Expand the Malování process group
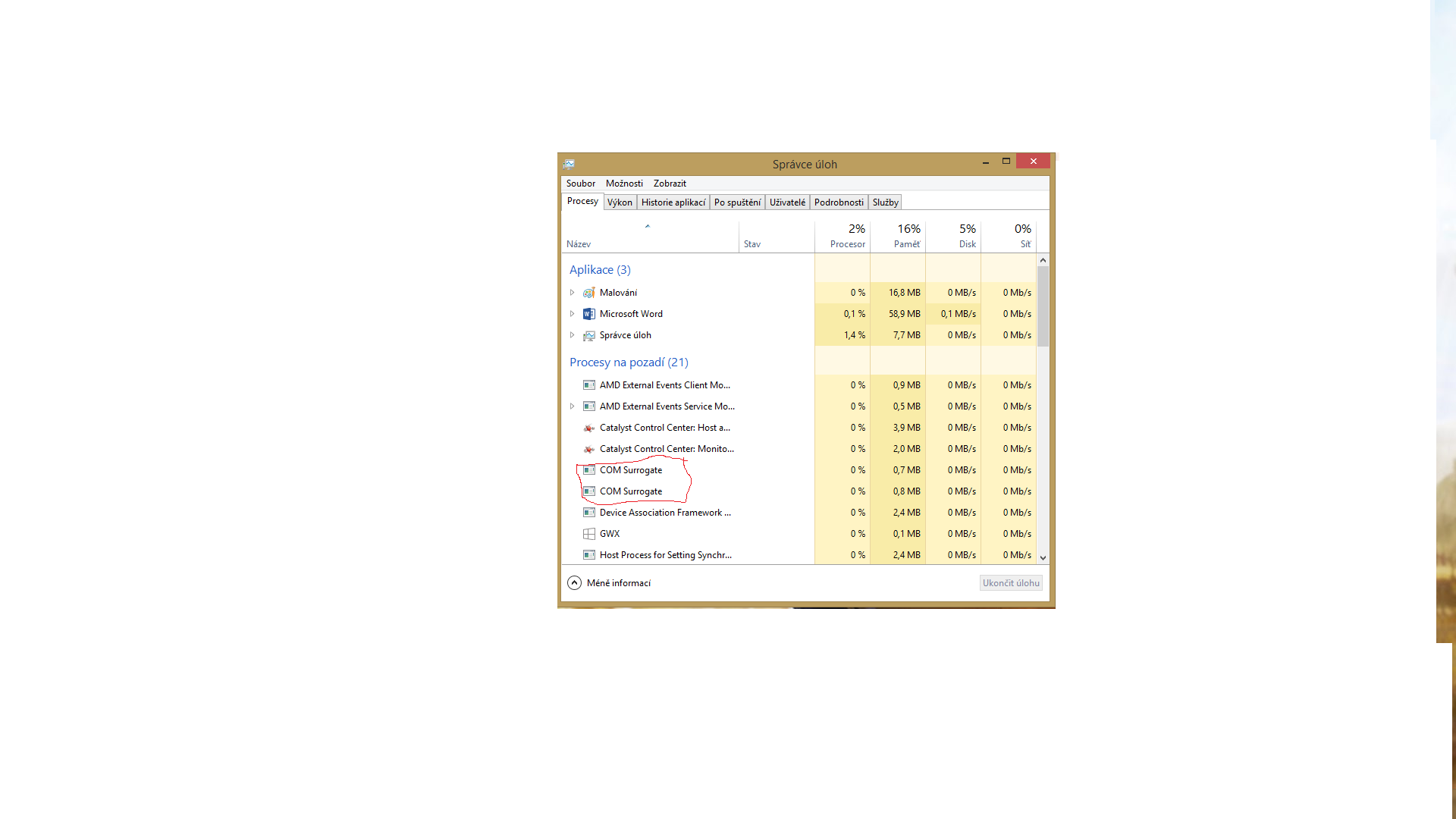Image resolution: width=1456 pixels, height=819 pixels. 573,293
